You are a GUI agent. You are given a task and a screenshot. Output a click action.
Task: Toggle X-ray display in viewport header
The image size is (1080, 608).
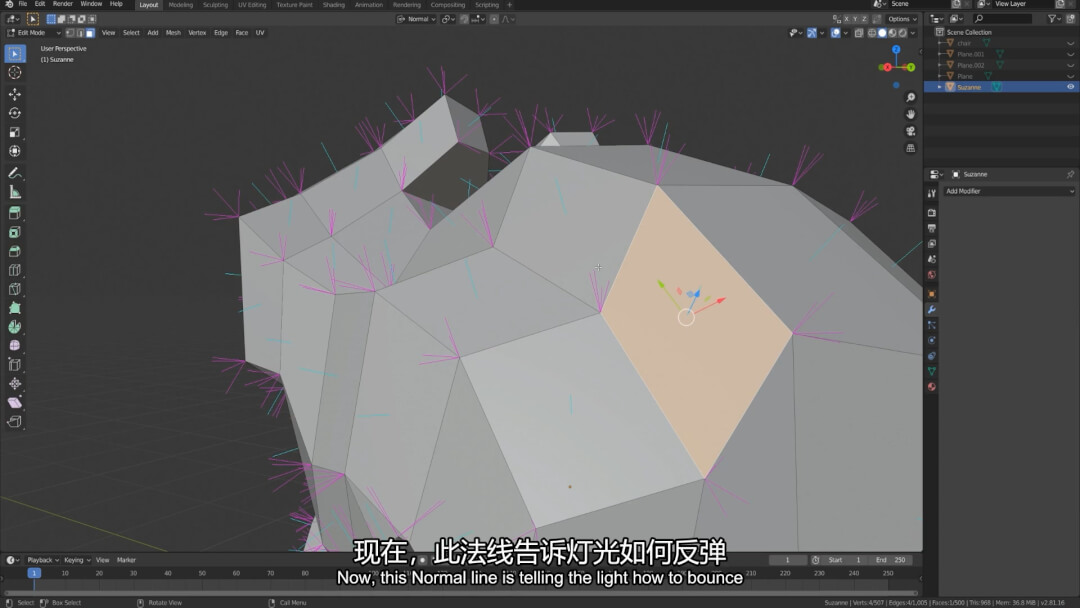point(859,32)
